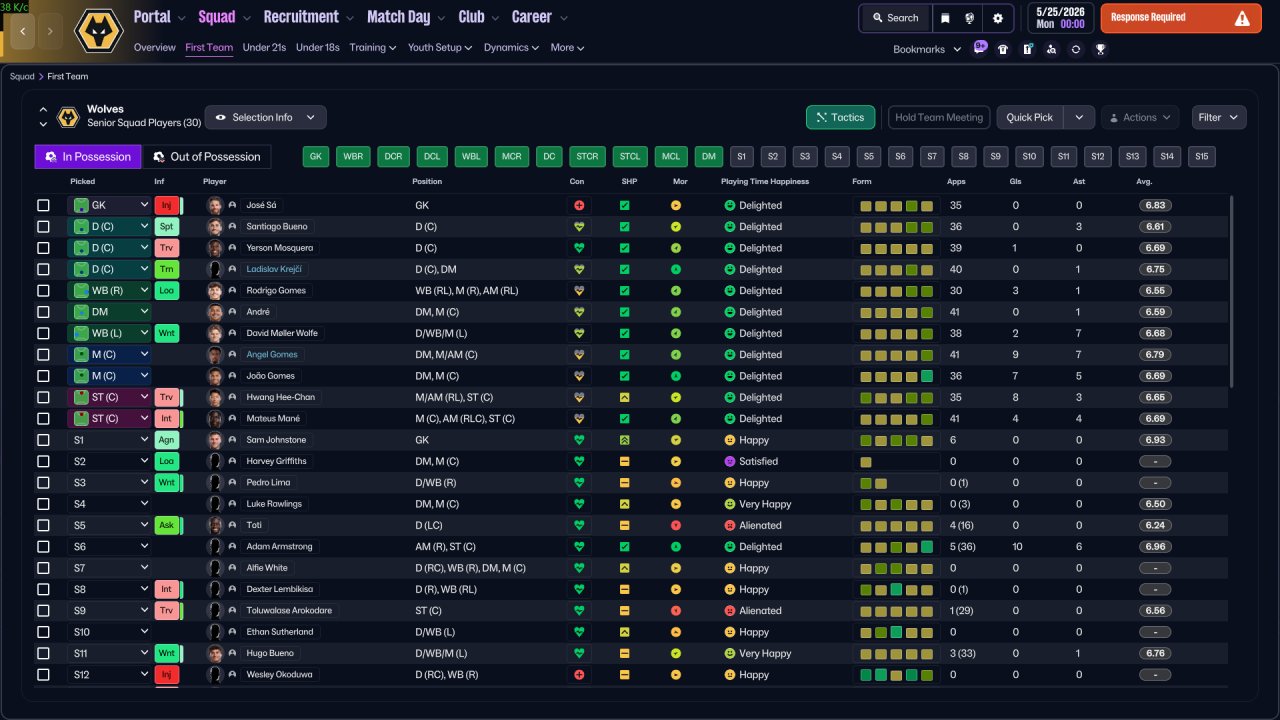Open the bookmark icon beside Search
Viewport: 1280px width, 720px height.
pos(945,18)
